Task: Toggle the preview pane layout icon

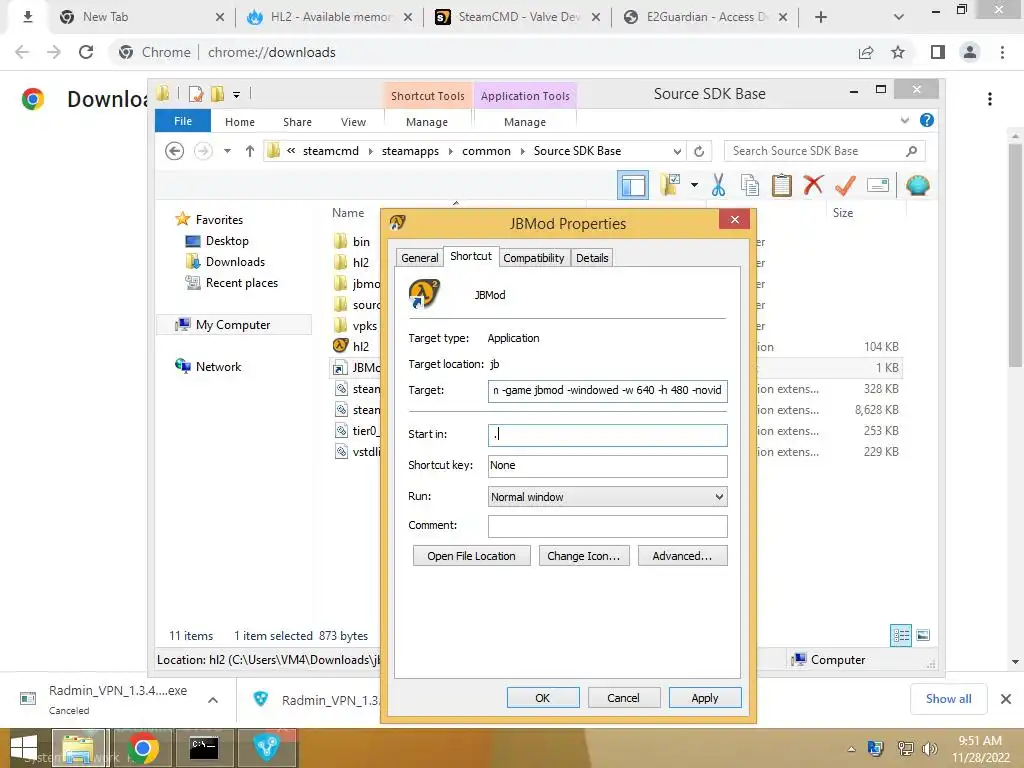Action: pyautogui.click(x=633, y=185)
